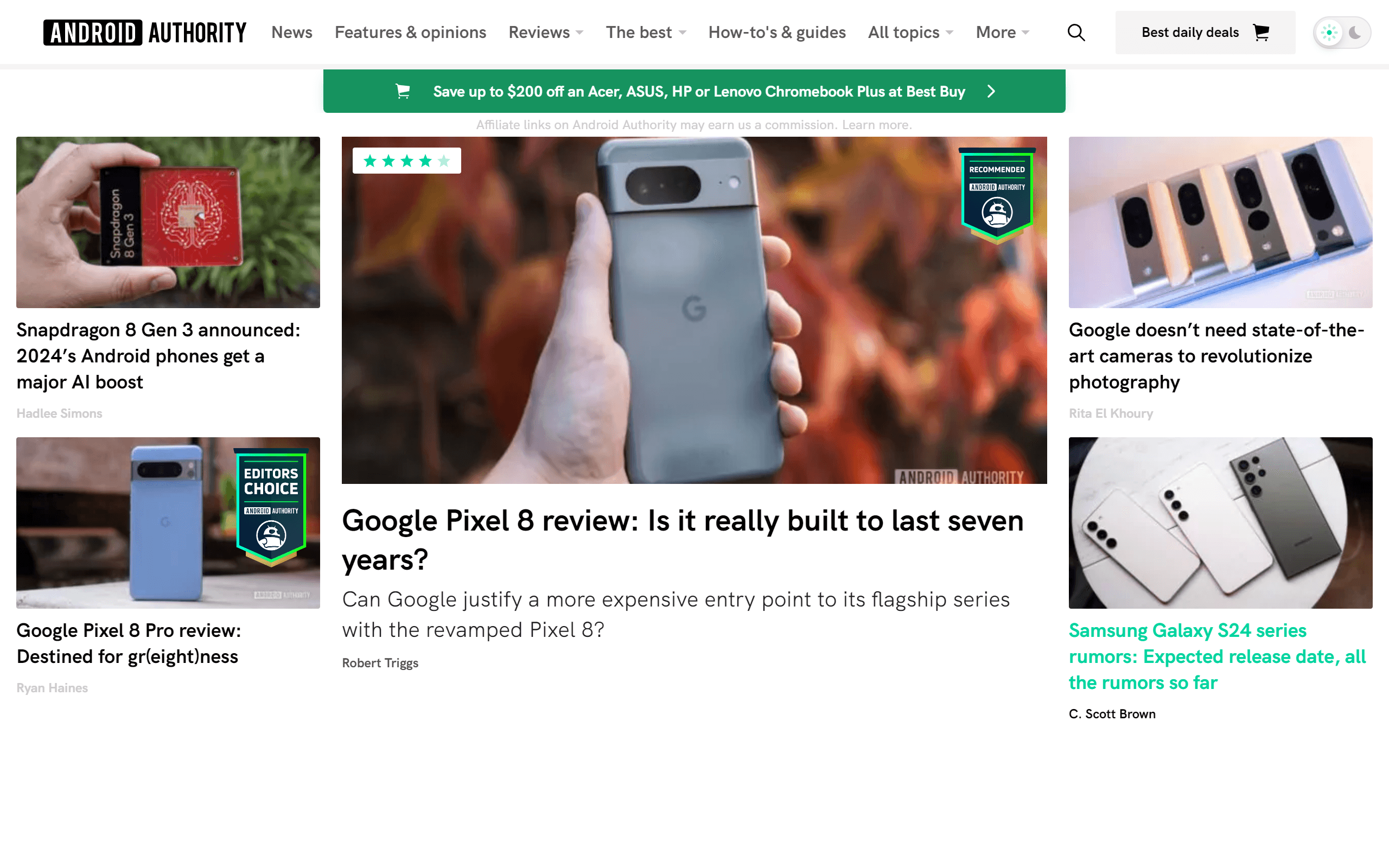Click the Snapdragon 8 Gen 3 thumbnail image
The height and width of the screenshot is (868, 1389).
click(168, 222)
